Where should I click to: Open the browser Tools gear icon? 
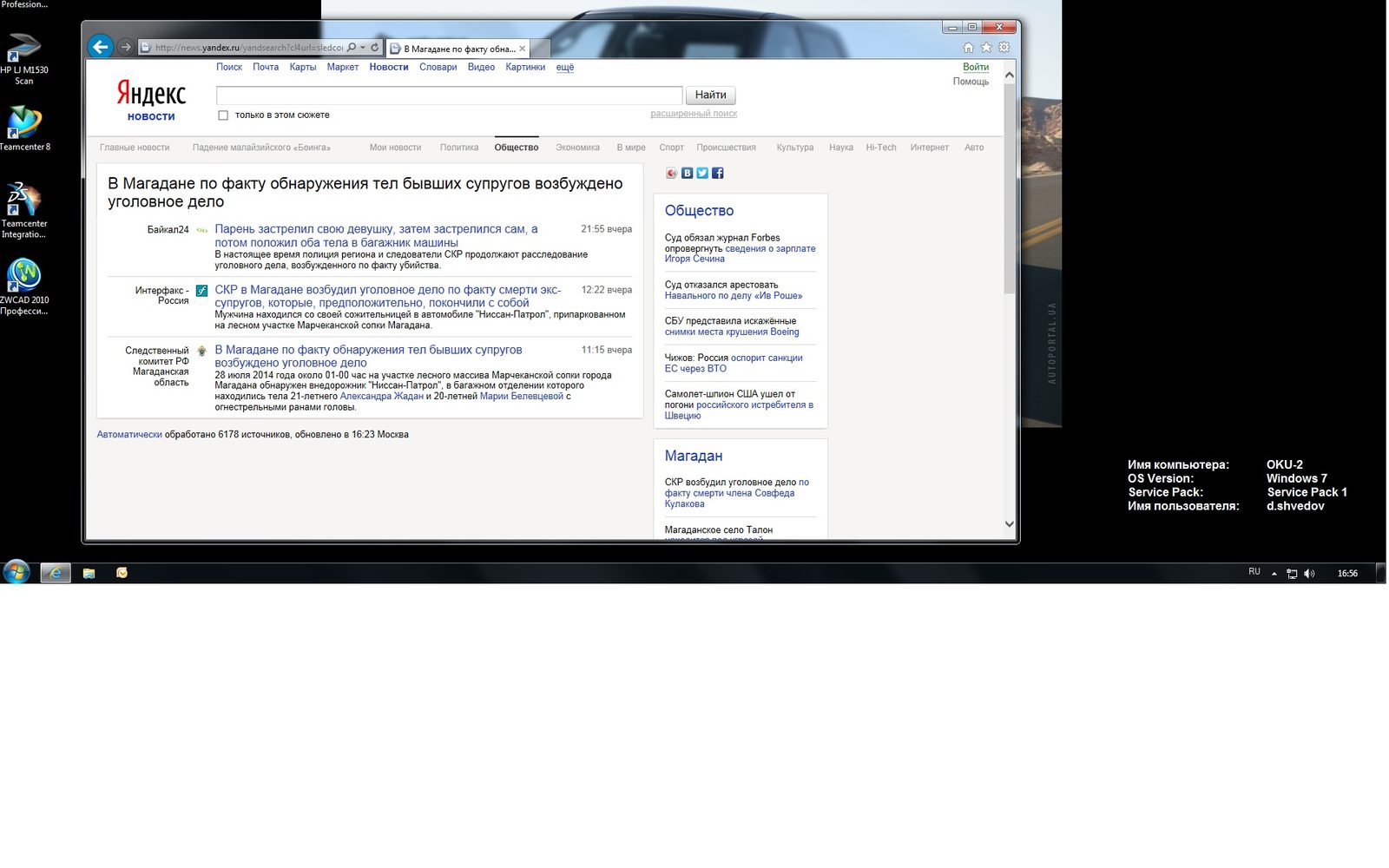1004,48
